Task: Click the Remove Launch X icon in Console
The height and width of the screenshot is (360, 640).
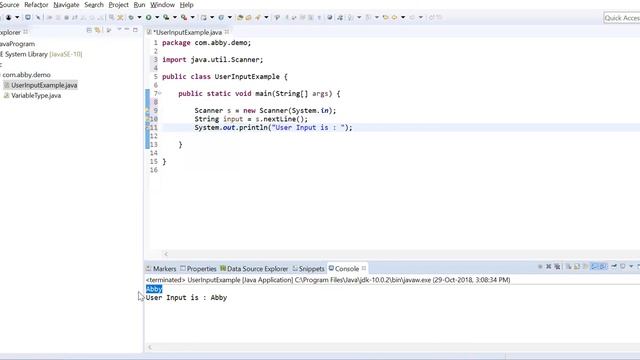Action: 549,267
